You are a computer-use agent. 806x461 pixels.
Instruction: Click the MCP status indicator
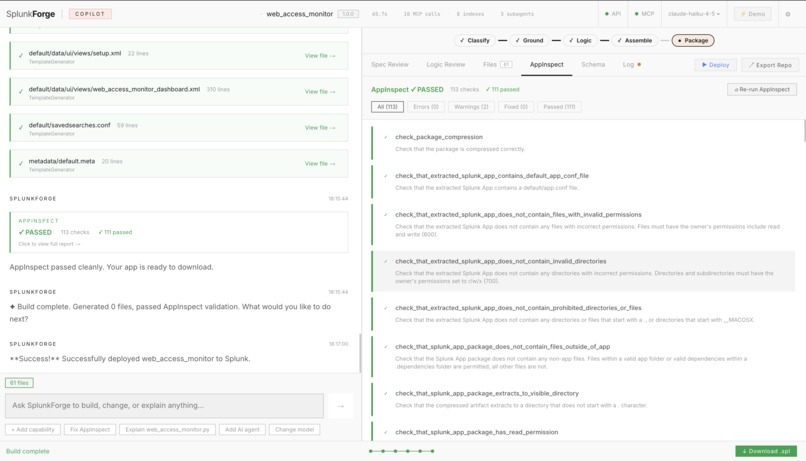pyautogui.click(x=645, y=14)
